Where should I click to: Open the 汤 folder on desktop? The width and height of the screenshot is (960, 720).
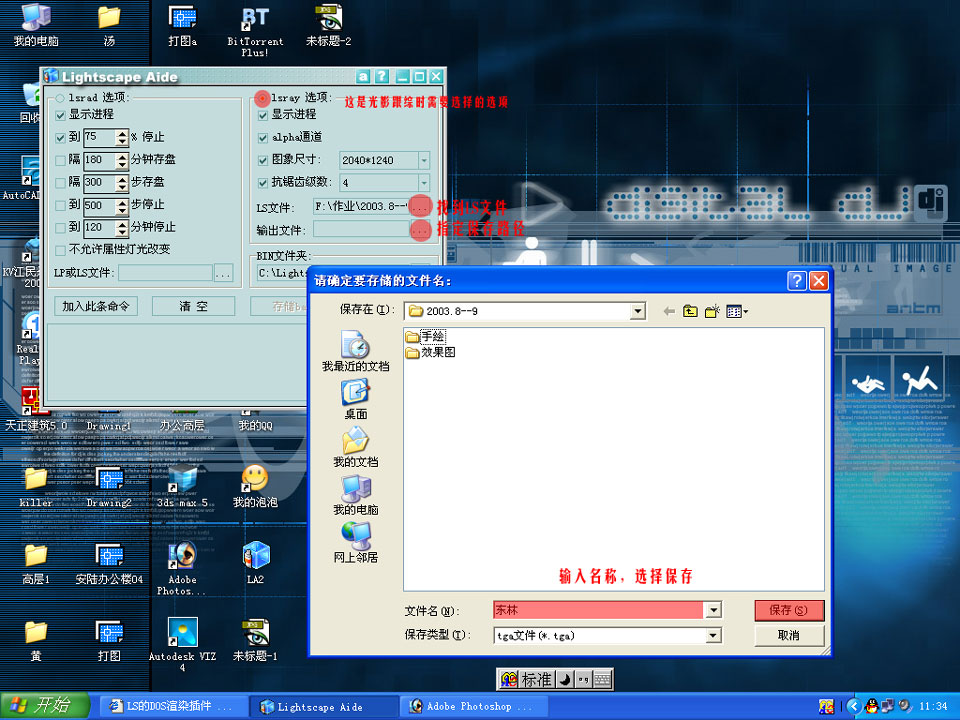(x=109, y=24)
